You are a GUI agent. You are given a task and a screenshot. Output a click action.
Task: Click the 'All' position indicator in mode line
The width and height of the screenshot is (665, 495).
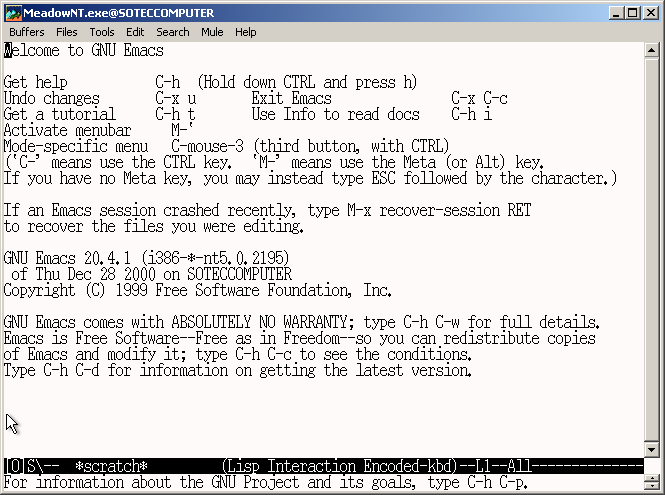pyautogui.click(x=519, y=466)
